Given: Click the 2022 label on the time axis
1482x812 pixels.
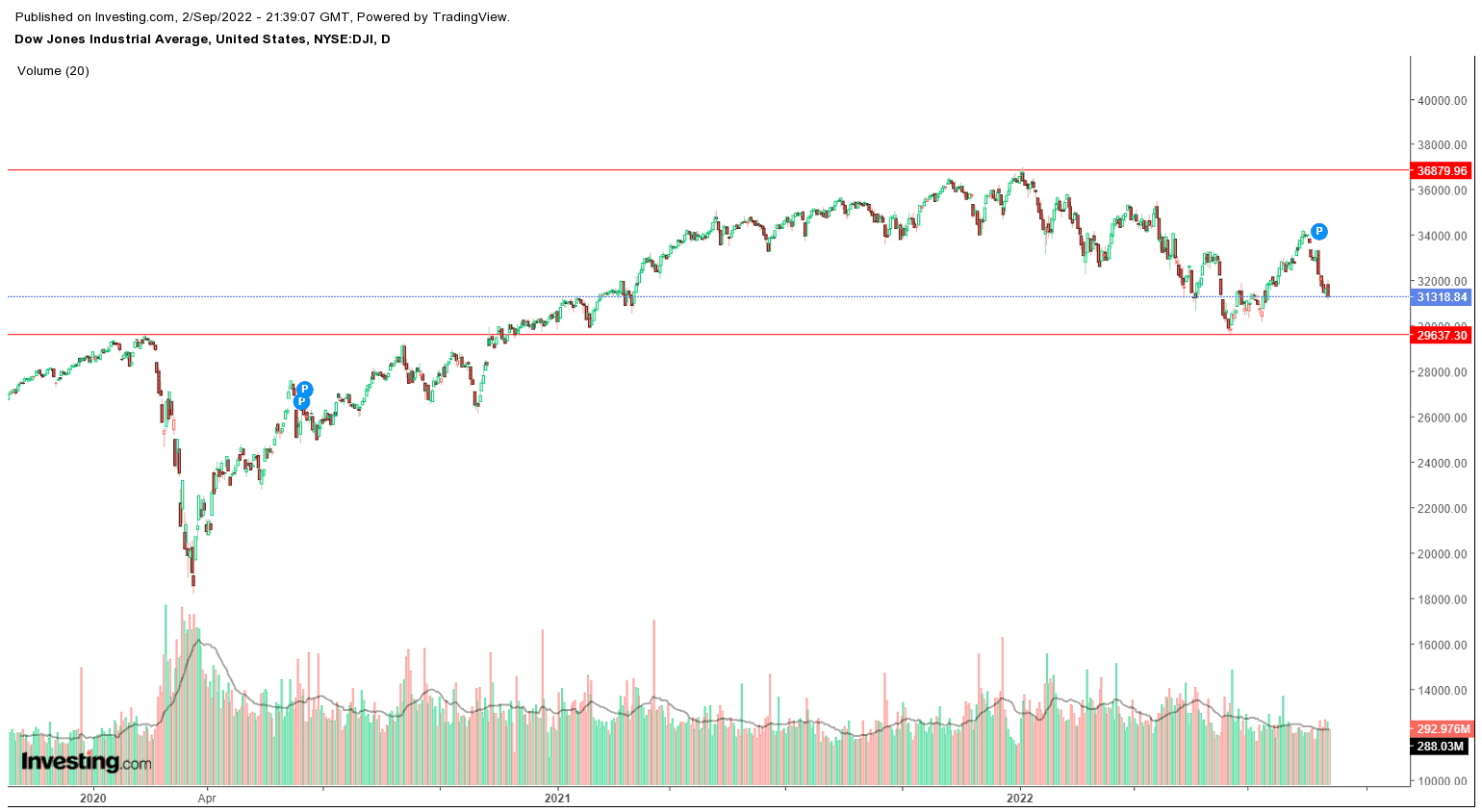Looking at the screenshot, I should (x=1020, y=799).
